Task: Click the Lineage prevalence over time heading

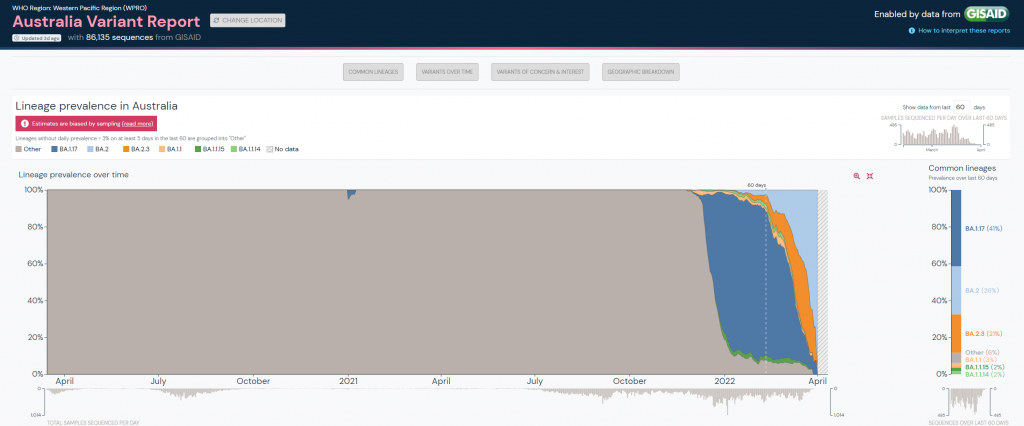Action: click(74, 174)
